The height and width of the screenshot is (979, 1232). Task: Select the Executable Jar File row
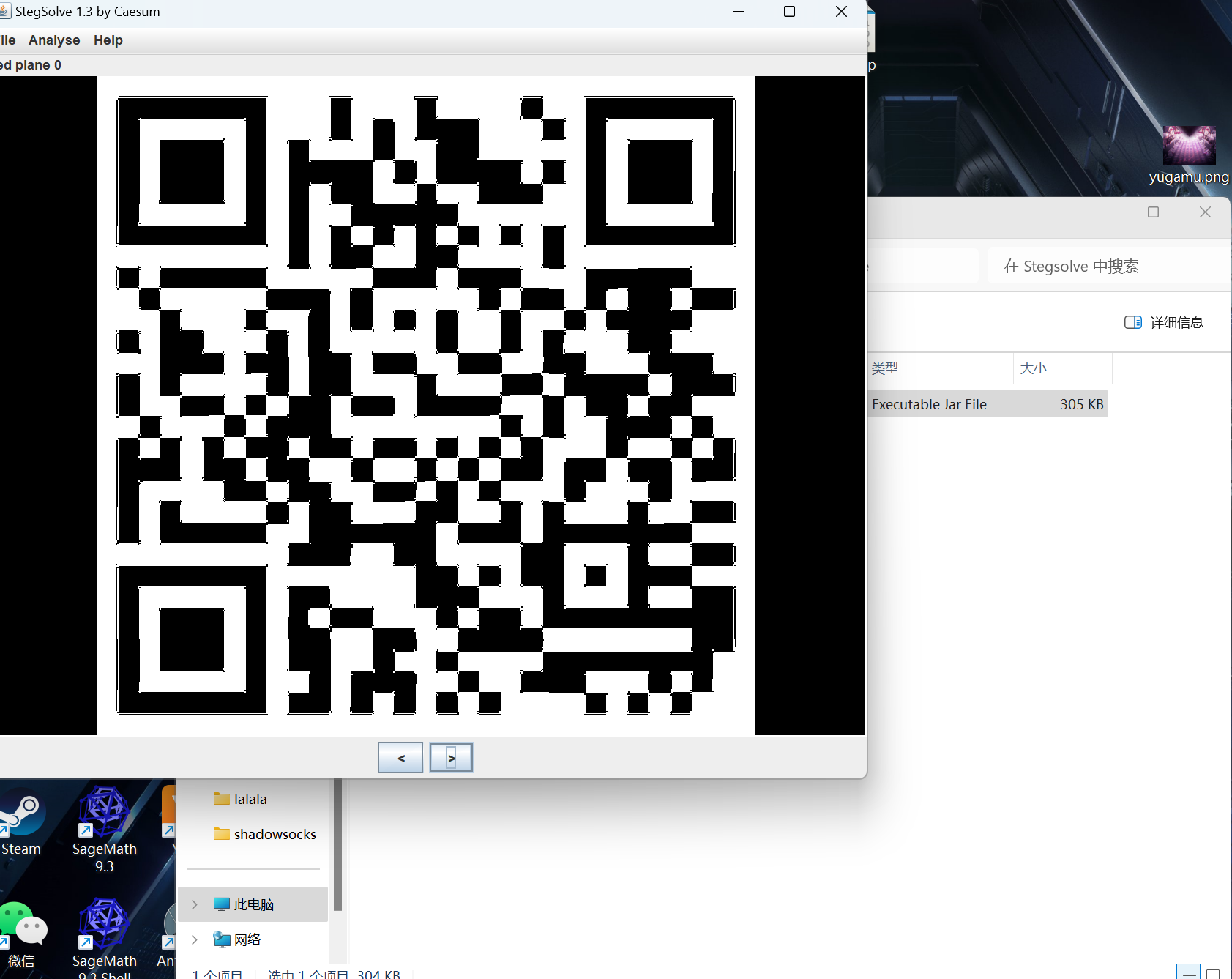tap(988, 404)
